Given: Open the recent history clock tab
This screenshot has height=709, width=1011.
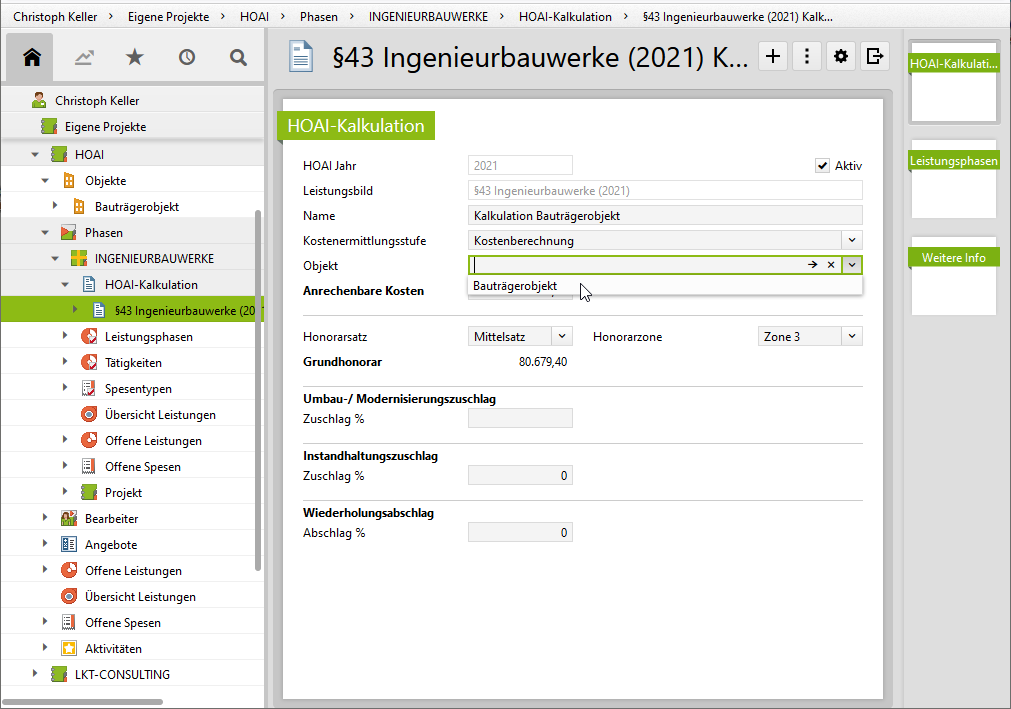Looking at the screenshot, I should [x=187, y=57].
